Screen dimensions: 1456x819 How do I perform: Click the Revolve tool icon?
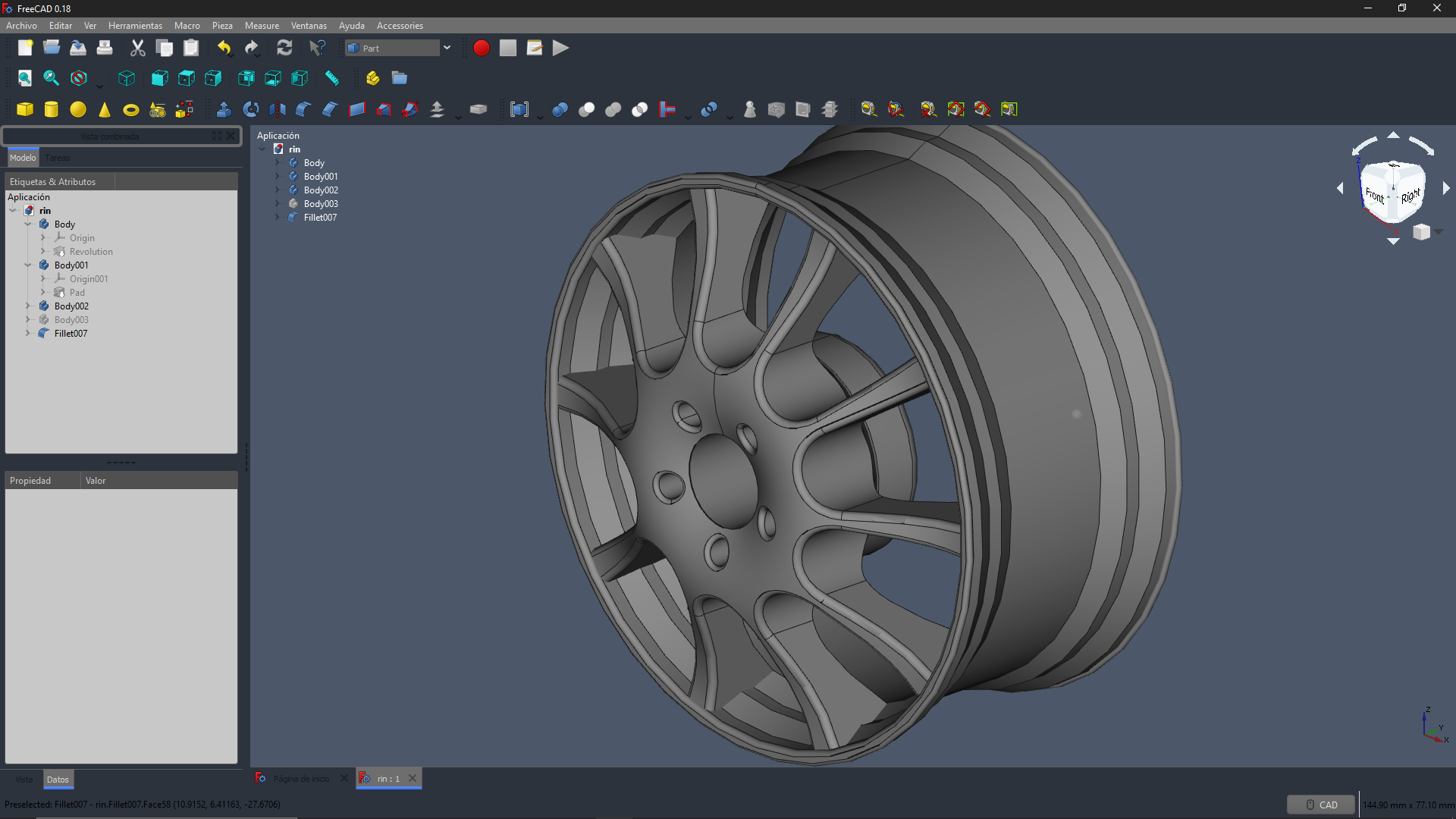point(251,109)
